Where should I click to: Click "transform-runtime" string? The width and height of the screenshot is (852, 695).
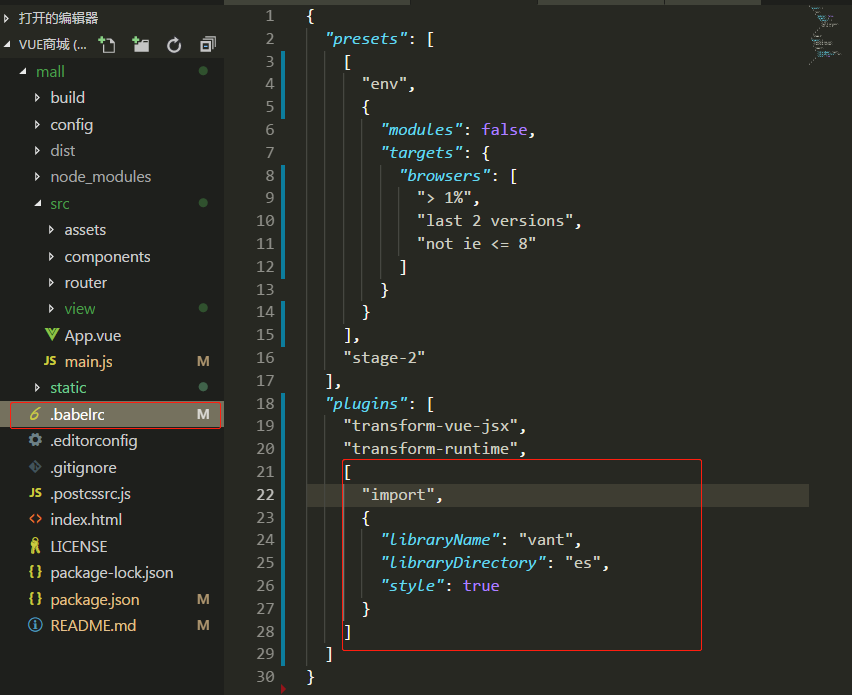click(431, 448)
